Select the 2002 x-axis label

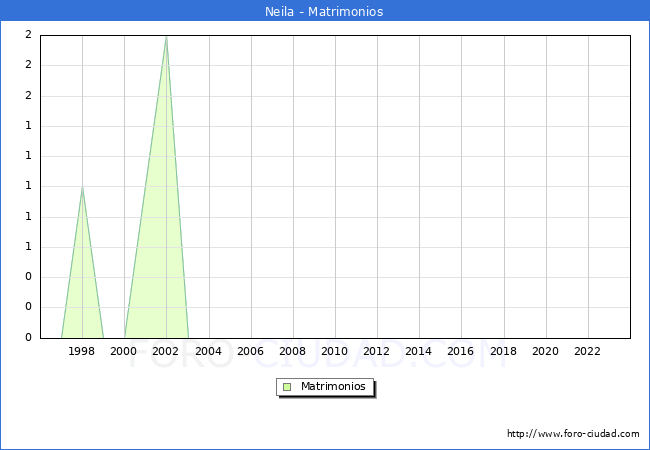coord(165,351)
